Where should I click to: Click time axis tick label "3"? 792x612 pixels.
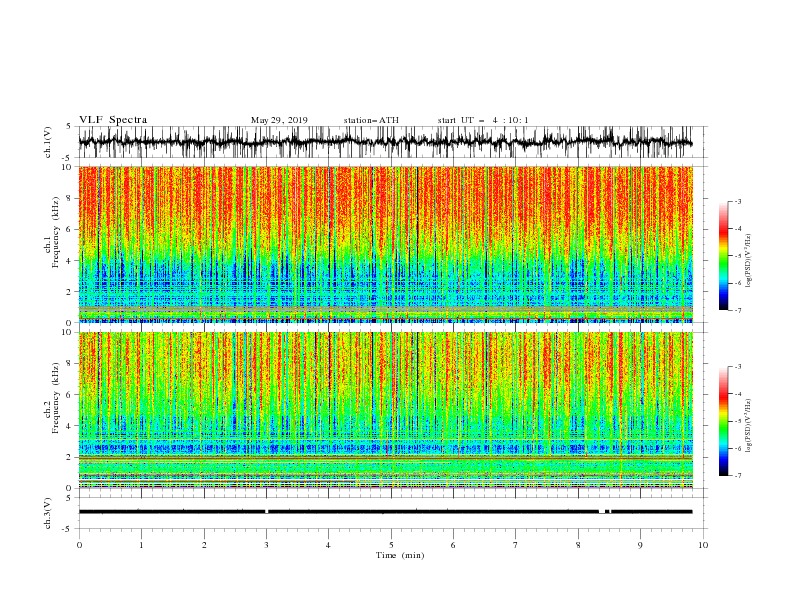click(266, 545)
